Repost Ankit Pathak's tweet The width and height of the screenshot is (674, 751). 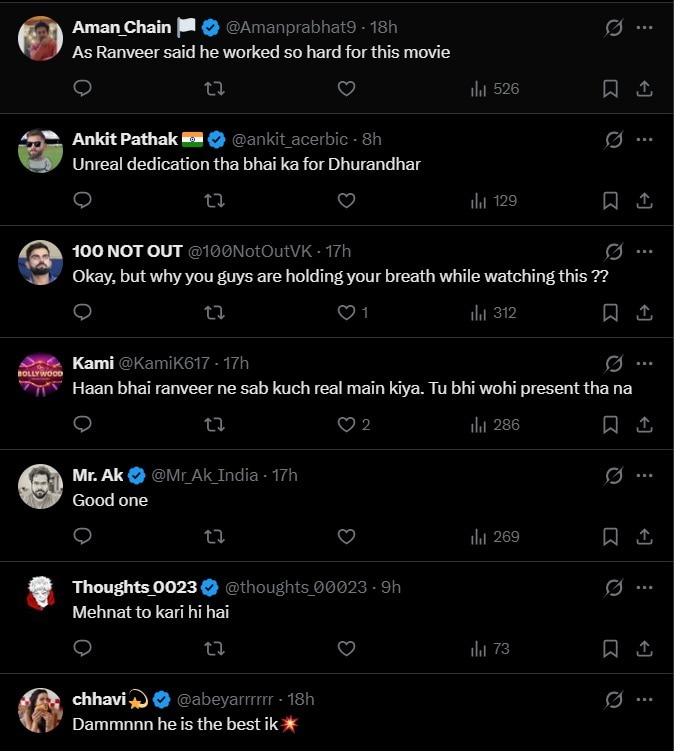[x=214, y=201]
